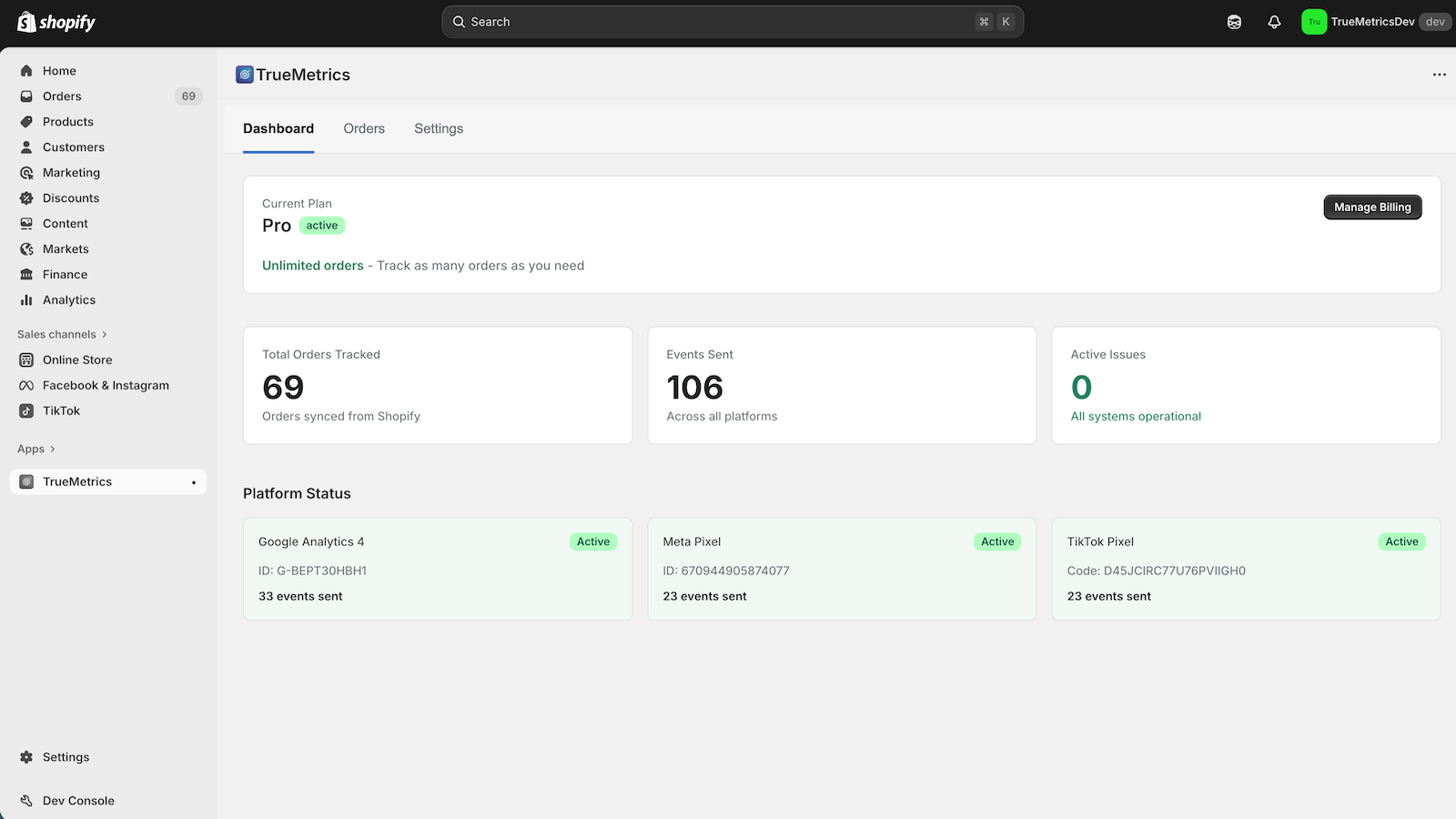This screenshot has width=1456, height=819.
Task: Click the Active badge on Meta Pixel
Action: point(997,541)
